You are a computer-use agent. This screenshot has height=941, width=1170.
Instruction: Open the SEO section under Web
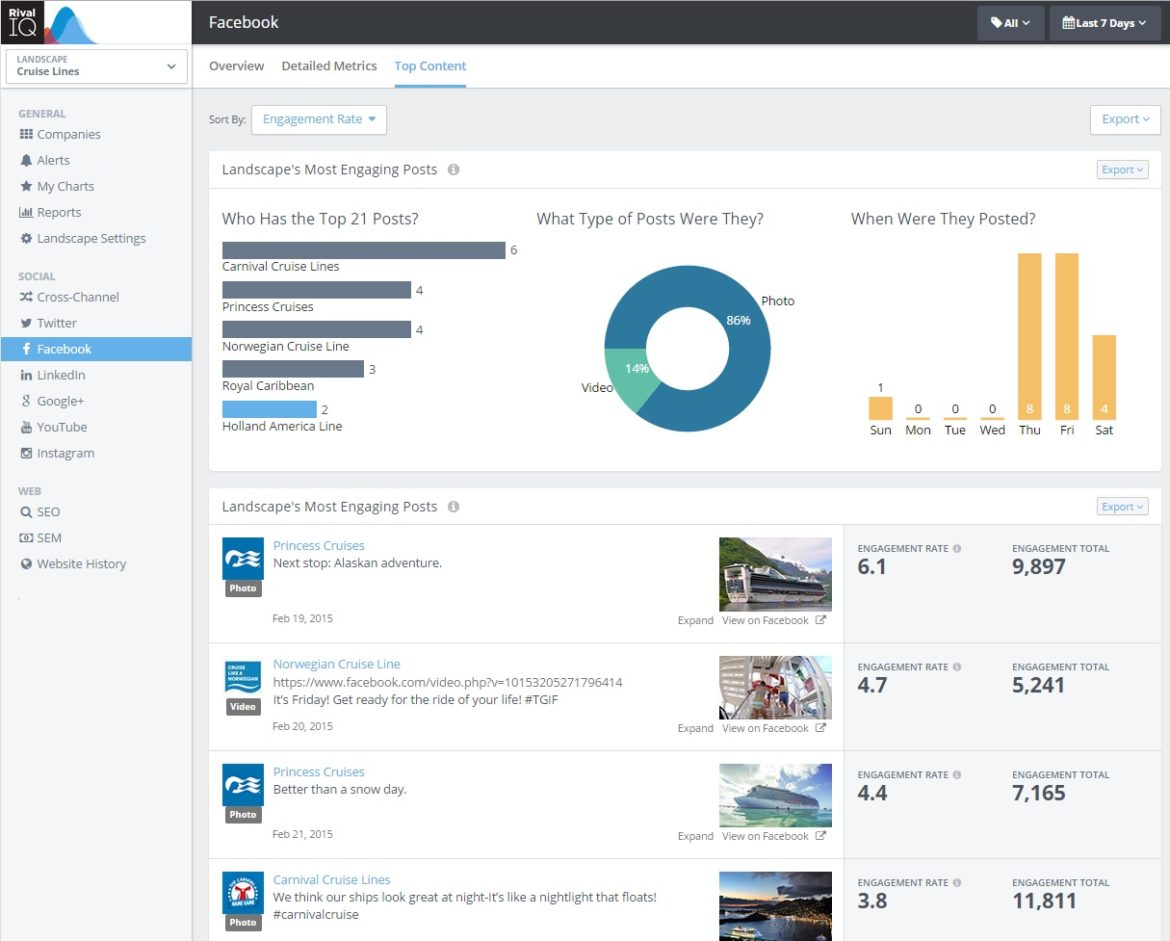(x=48, y=511)
